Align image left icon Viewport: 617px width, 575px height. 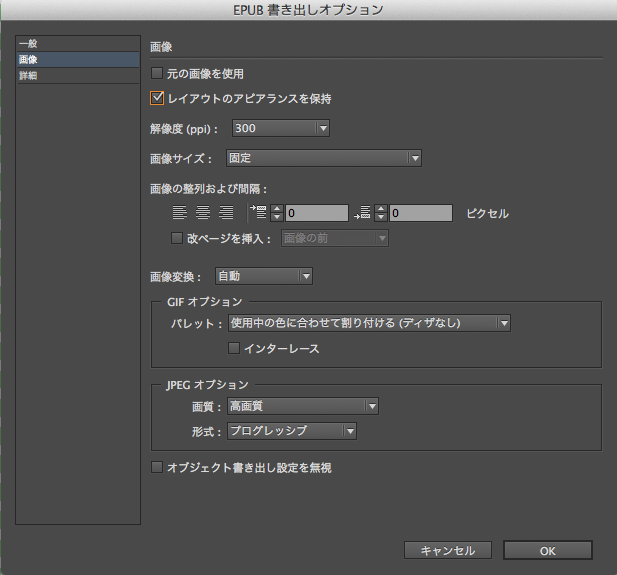[x=179, y=213]
